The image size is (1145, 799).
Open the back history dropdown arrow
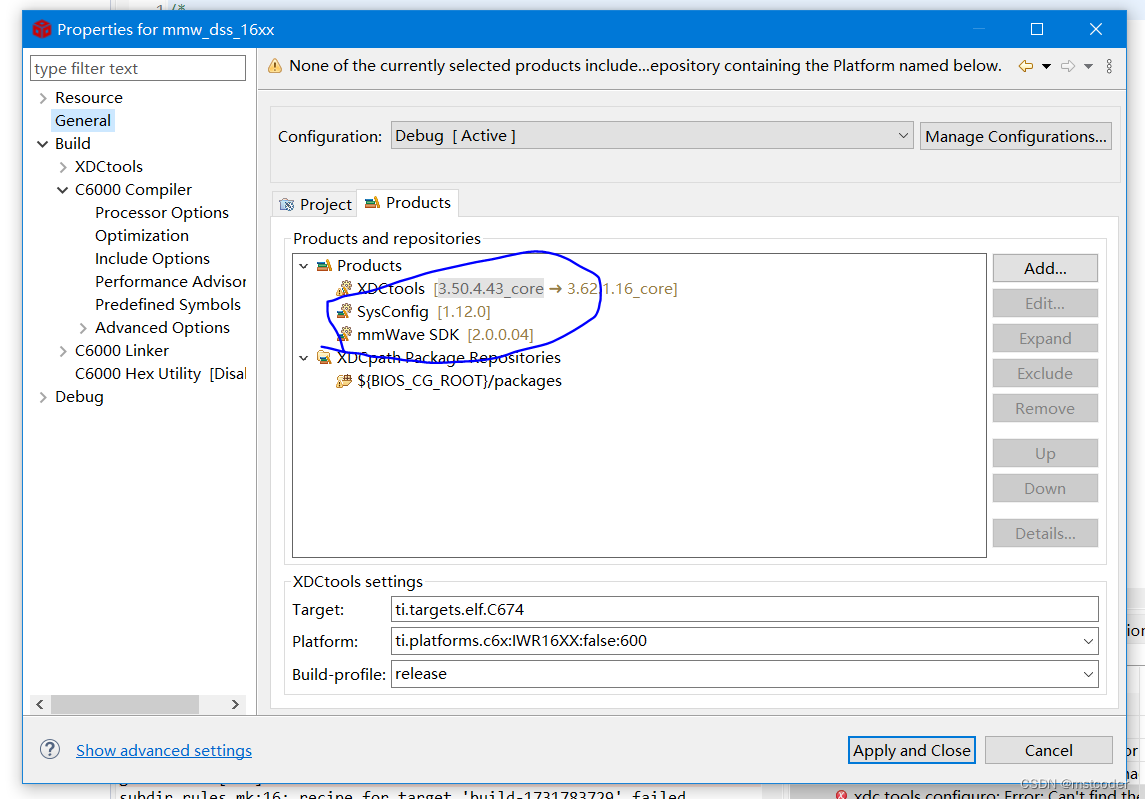(1046, 66)
